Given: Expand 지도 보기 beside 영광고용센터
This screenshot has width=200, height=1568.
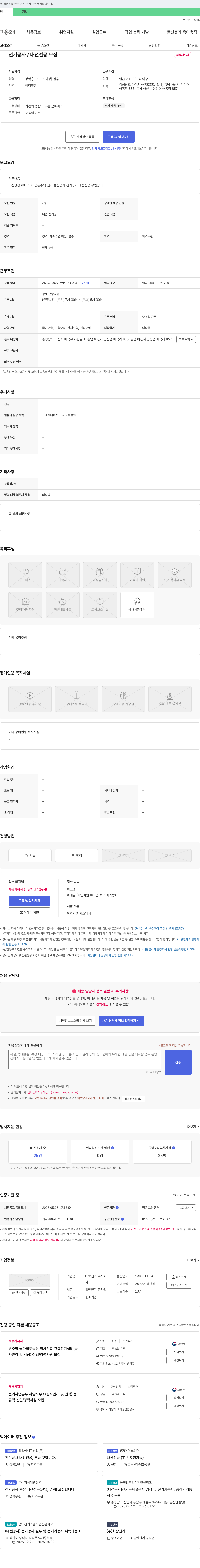Looking at the screenshot, I should pos(186,1208).
